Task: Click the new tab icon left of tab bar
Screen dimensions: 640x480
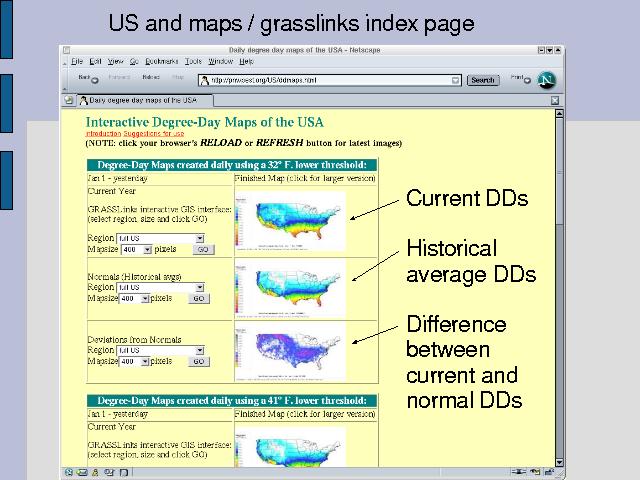Action: [x=68, y=100]
